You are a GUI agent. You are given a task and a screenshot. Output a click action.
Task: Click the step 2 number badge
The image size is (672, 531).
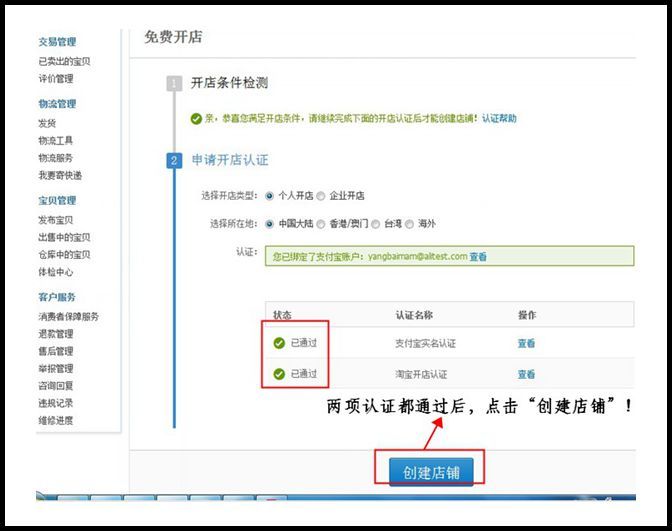click(x=174, y=160)
